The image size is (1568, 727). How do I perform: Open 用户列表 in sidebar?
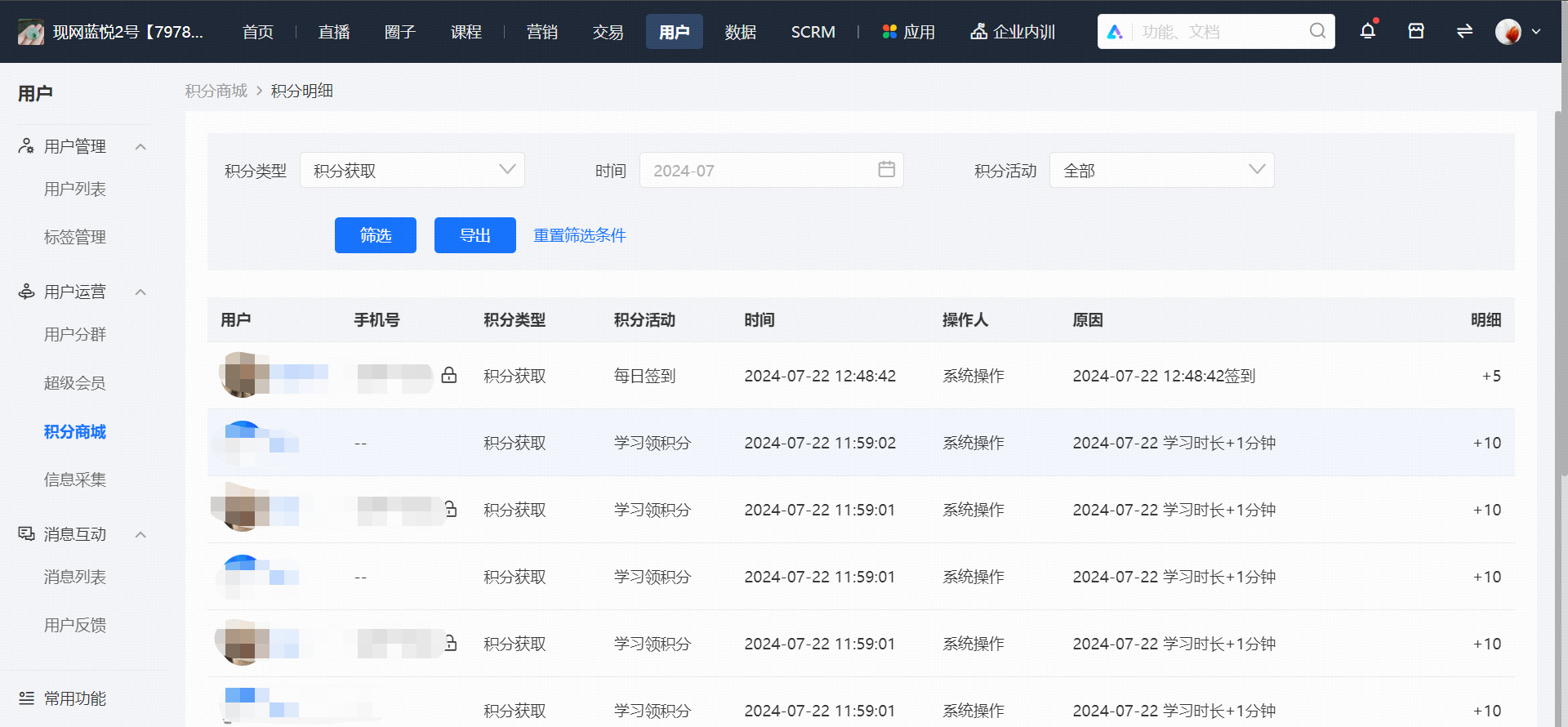pos(75,189)
